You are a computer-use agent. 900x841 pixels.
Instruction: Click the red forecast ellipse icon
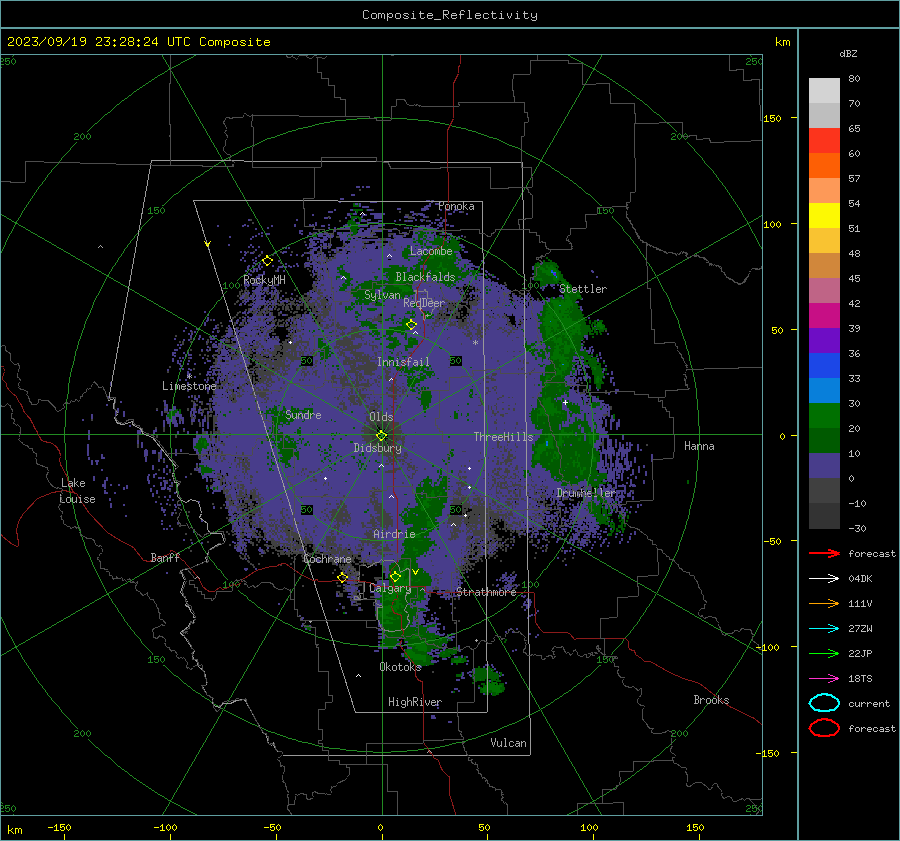[x=824, y=728]
